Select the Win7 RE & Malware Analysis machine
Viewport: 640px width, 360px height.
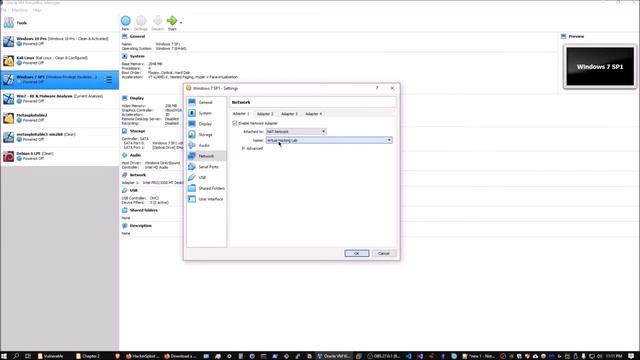pos(60,99)
